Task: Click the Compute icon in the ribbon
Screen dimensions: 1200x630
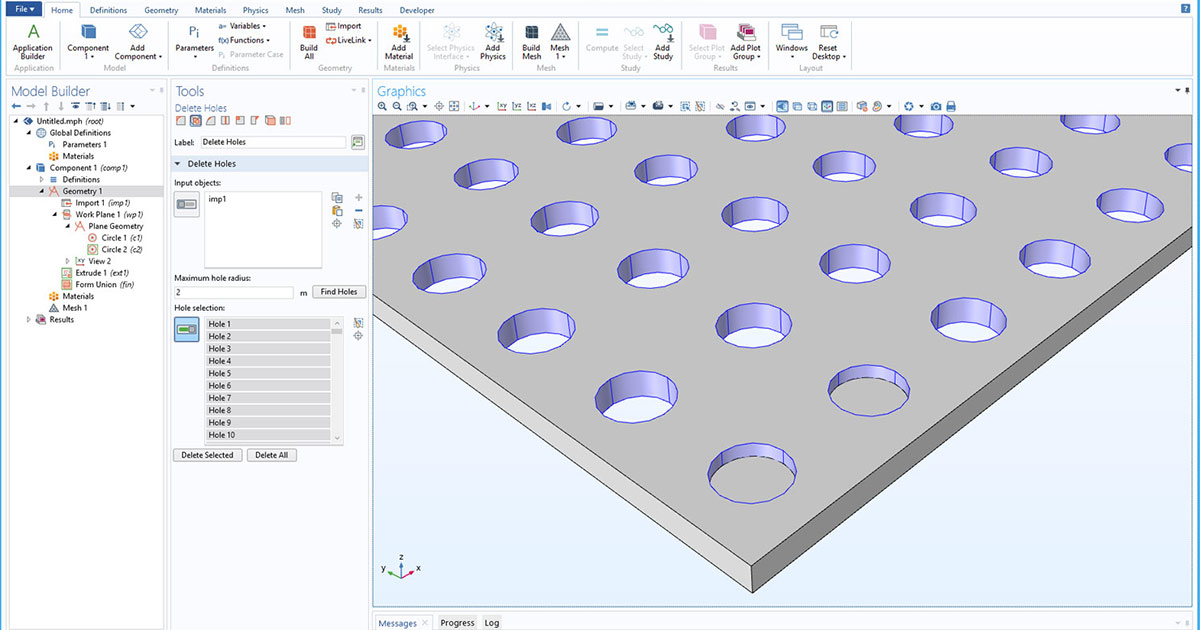Action: (601, 42)
